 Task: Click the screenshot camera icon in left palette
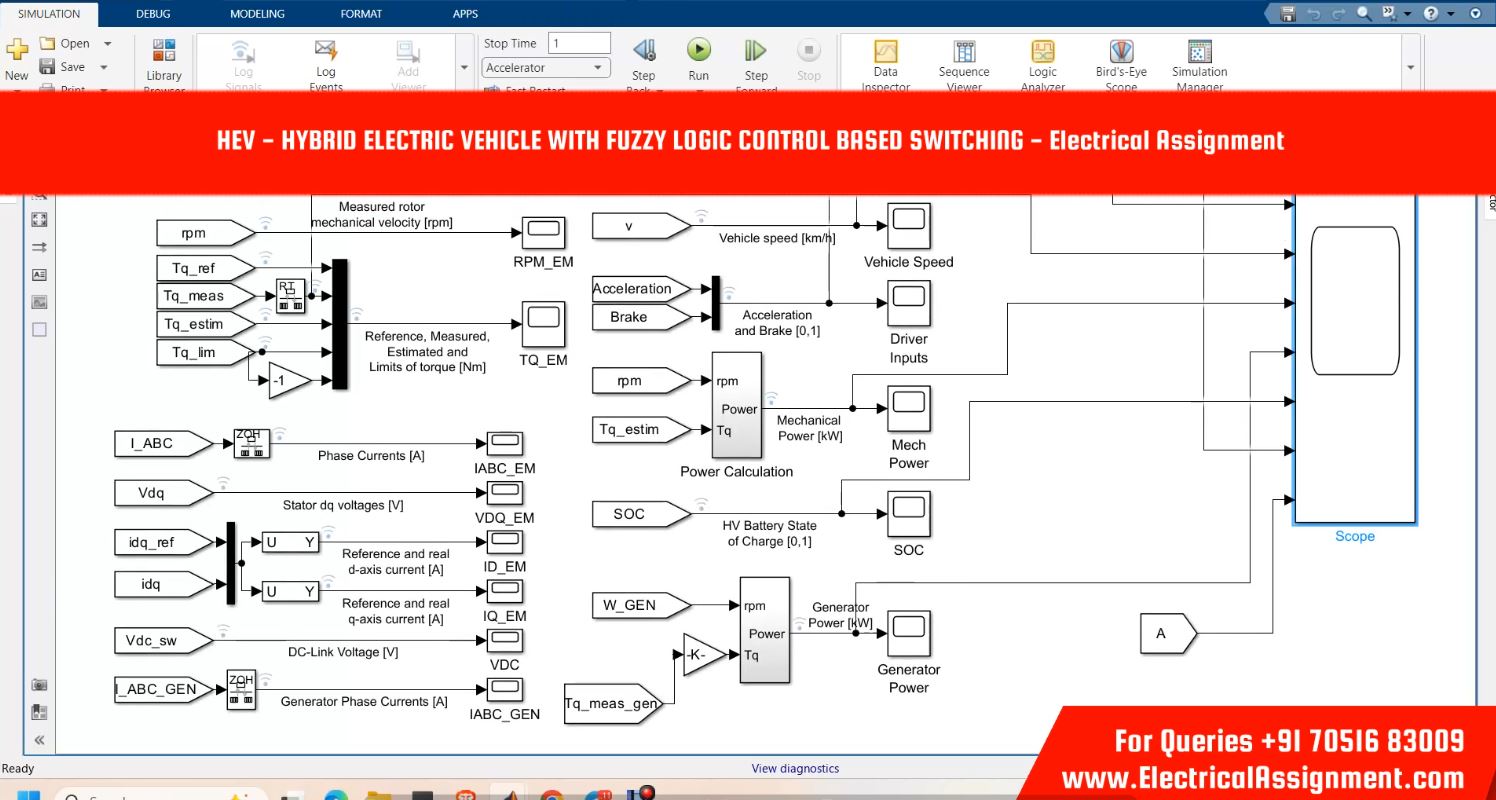coord(39,685)
